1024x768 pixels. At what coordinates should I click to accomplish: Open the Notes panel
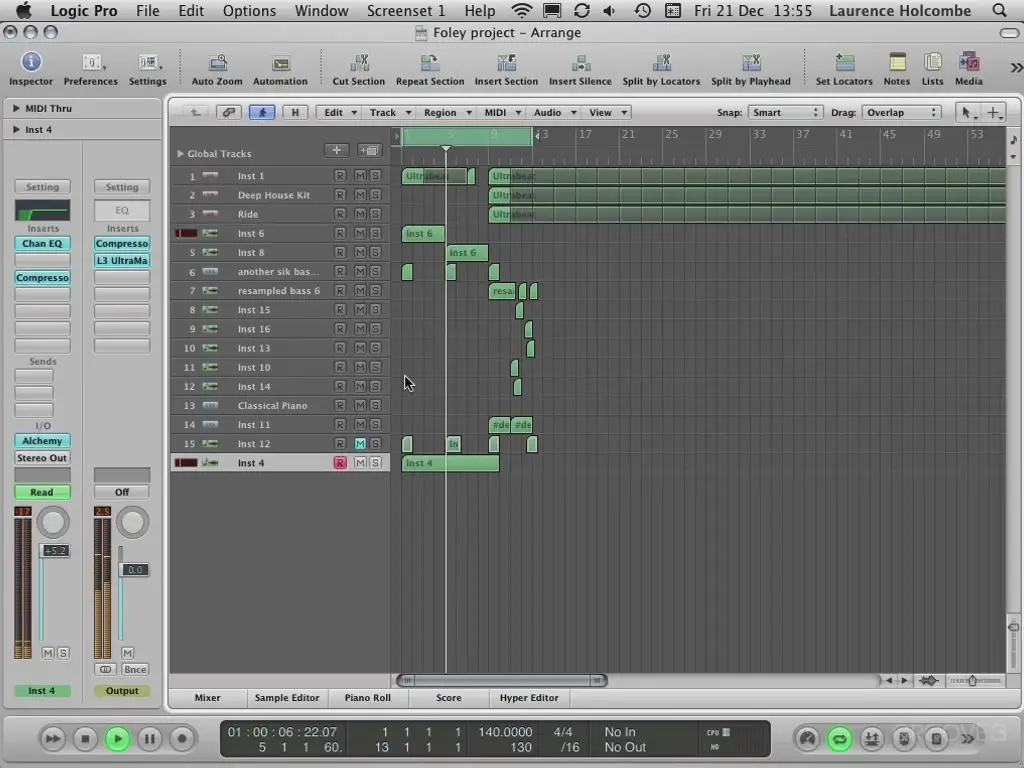[x=897, y=69]
